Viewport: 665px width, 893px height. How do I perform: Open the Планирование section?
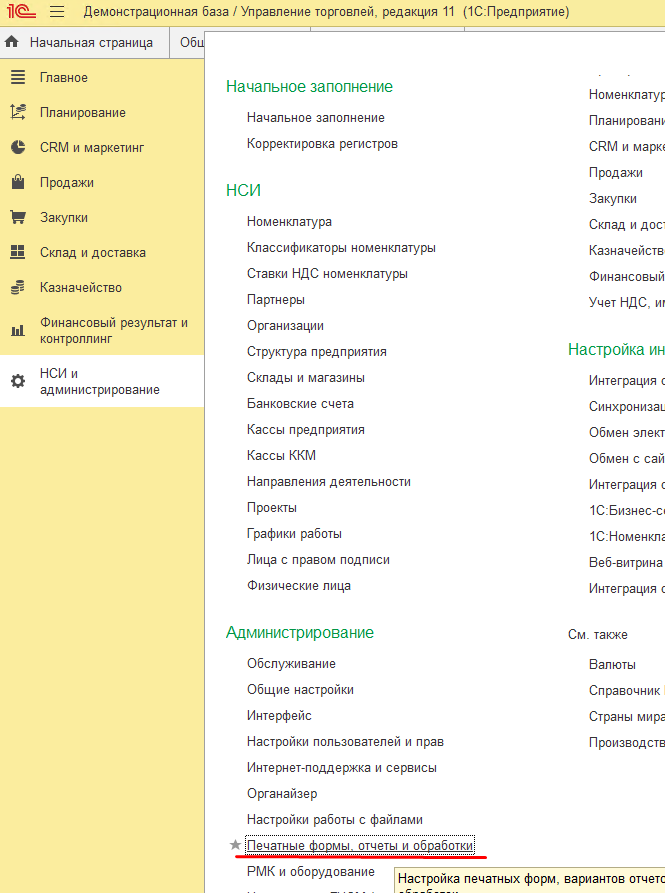coord(83,113)
